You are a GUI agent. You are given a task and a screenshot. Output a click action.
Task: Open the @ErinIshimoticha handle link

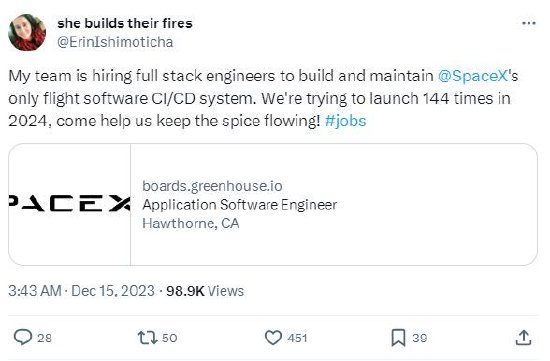point(115,42)
